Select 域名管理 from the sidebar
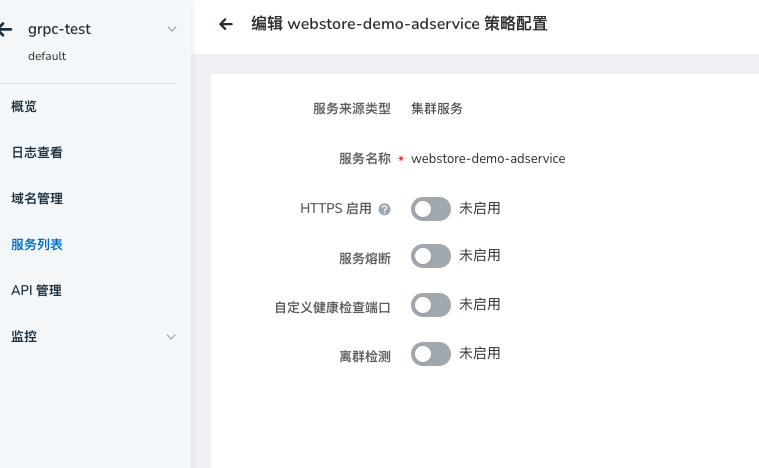This screenshot has width=759, height=468. [37, 199]
